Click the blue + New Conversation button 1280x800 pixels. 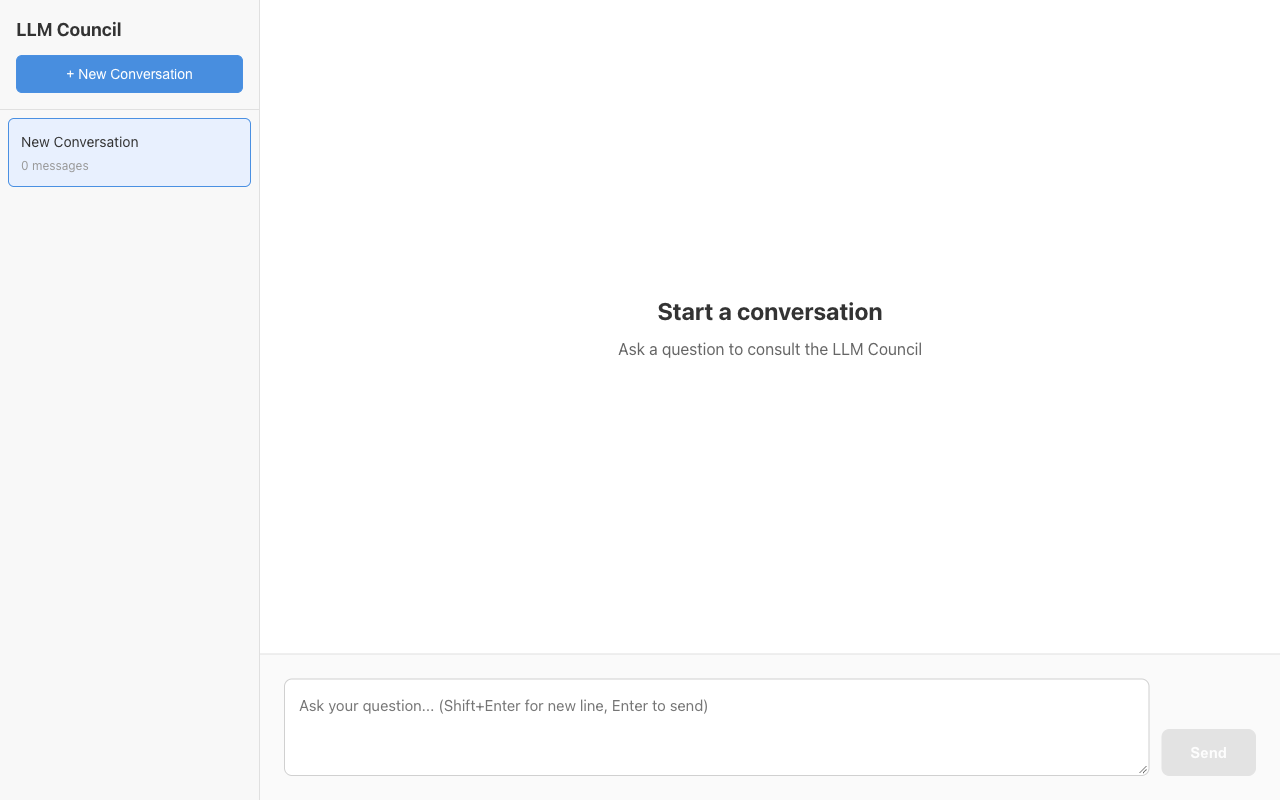click(x=129, y=74)
